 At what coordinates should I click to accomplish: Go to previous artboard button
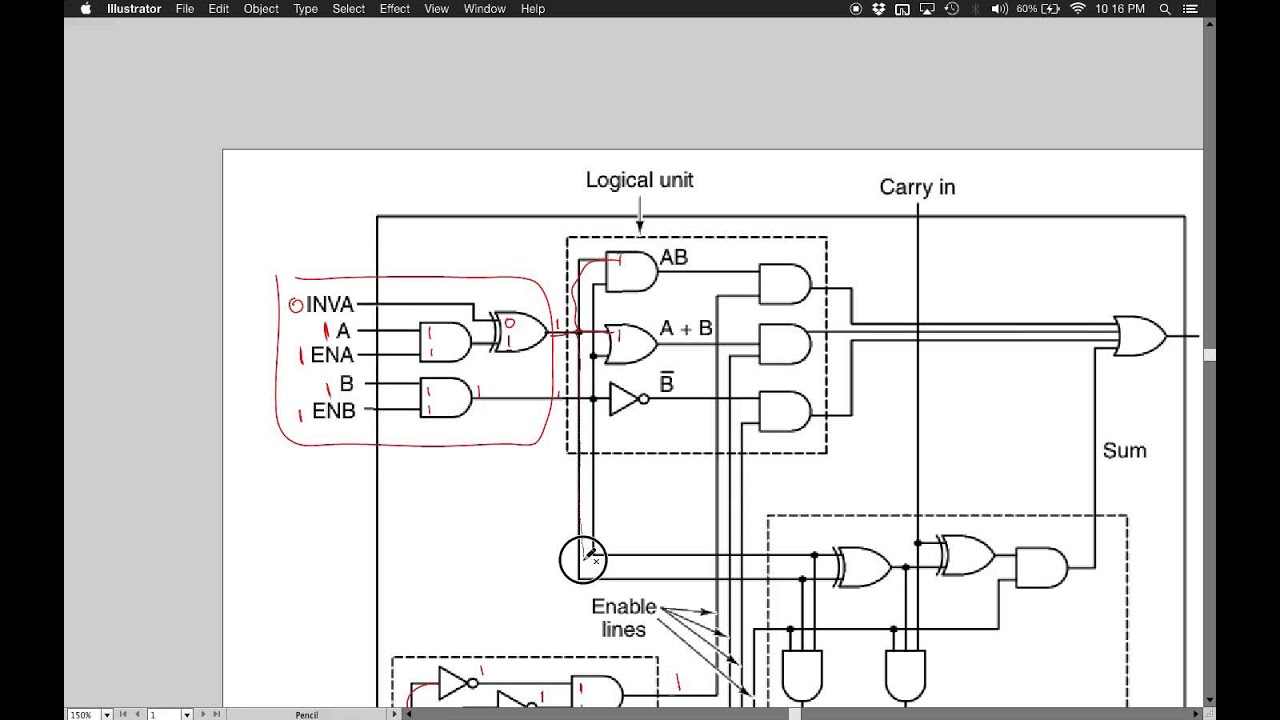coord(137,714)
